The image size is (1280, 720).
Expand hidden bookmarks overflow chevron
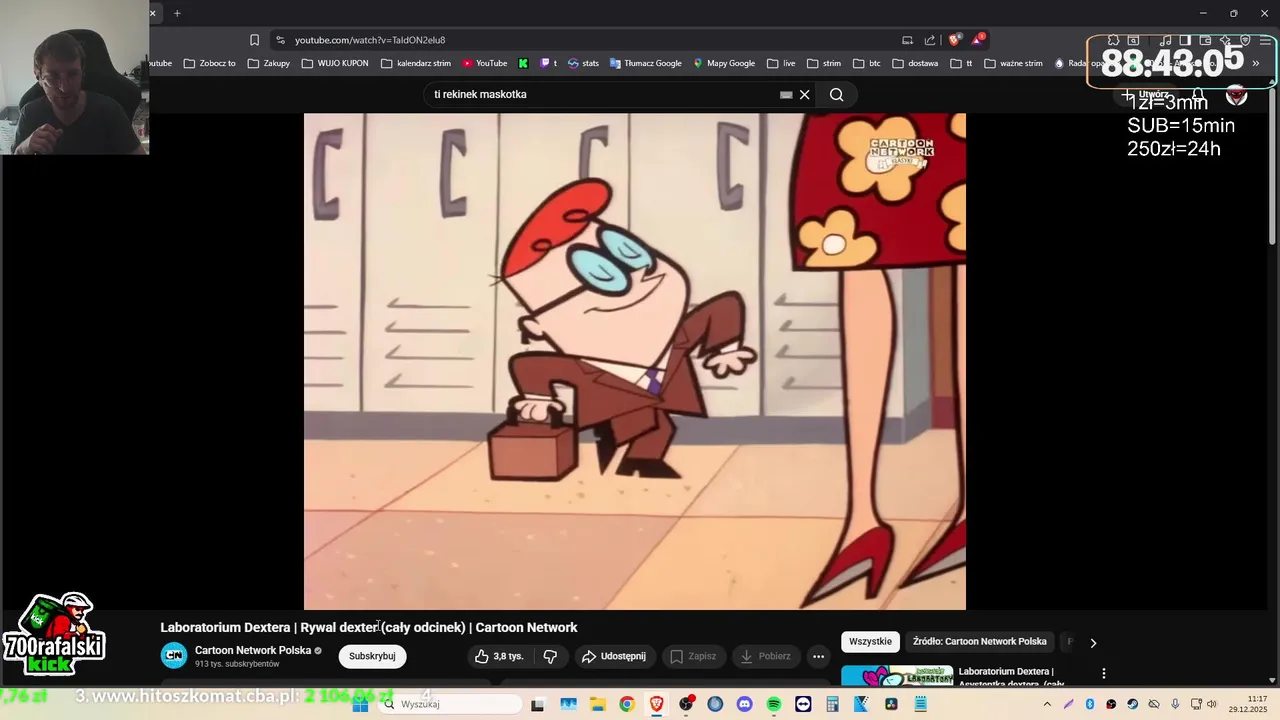(x=1255, y=63)
